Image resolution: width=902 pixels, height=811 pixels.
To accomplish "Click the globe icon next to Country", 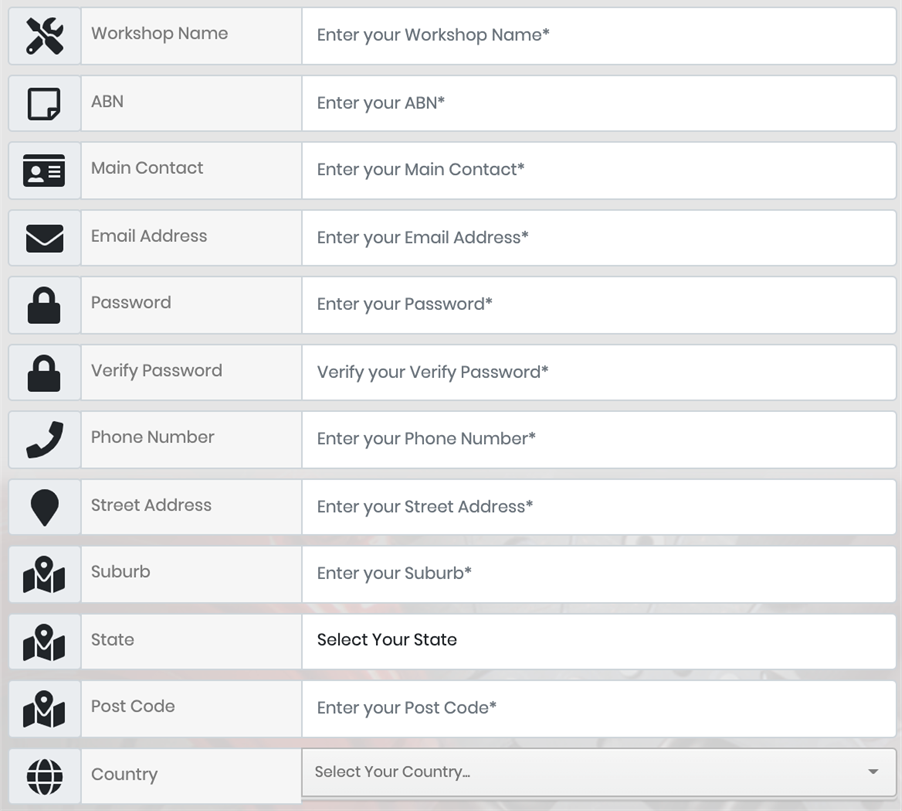I will tap(45, 776).
